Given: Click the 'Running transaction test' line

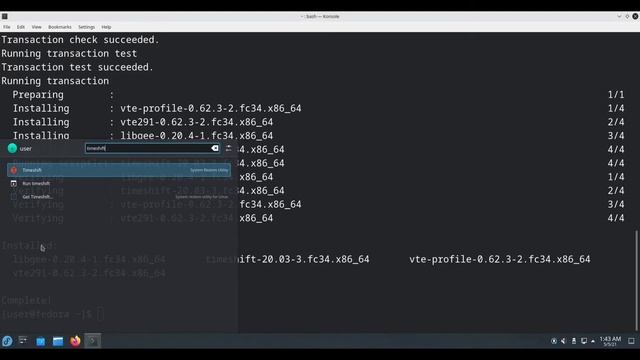Looking at the screenshot, I should coord(69,53).
